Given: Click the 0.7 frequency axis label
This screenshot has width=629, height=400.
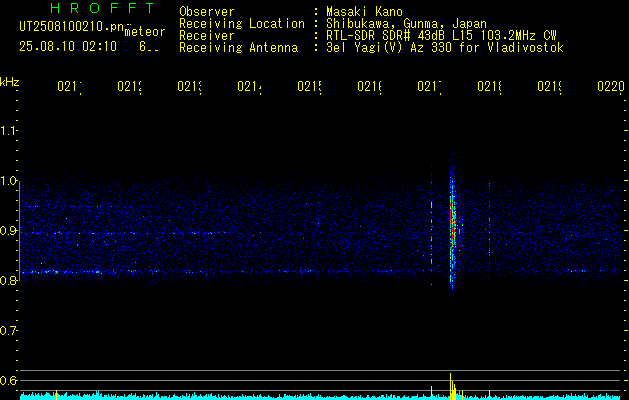Looking at the screenshot, I should coord(8,331).
